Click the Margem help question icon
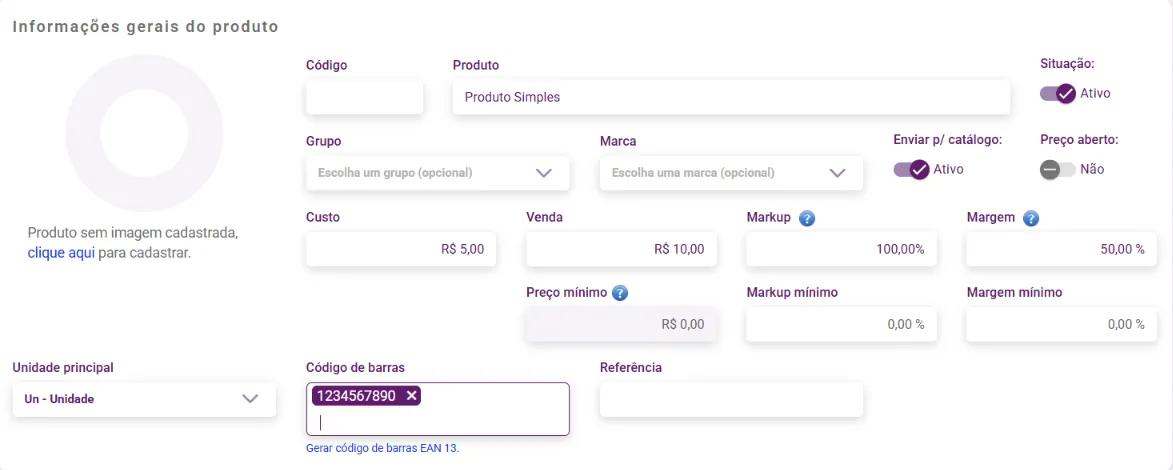The height and width of the screenshot is (470, 1173). click(1031, 219)
